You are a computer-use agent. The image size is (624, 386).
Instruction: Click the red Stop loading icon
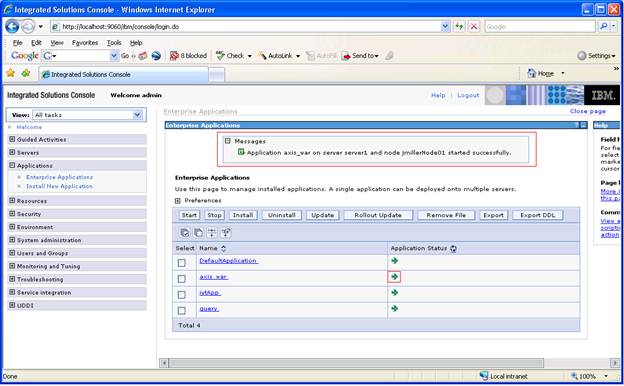(474, 27)
